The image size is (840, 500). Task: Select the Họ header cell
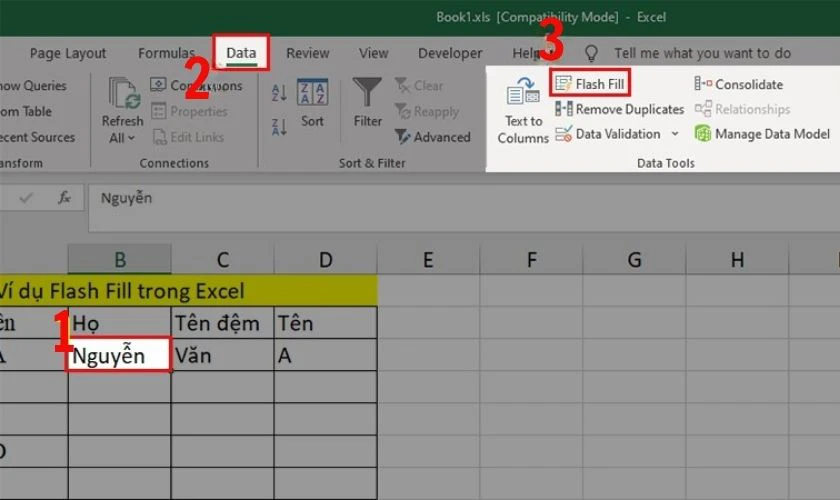(120, 323)
